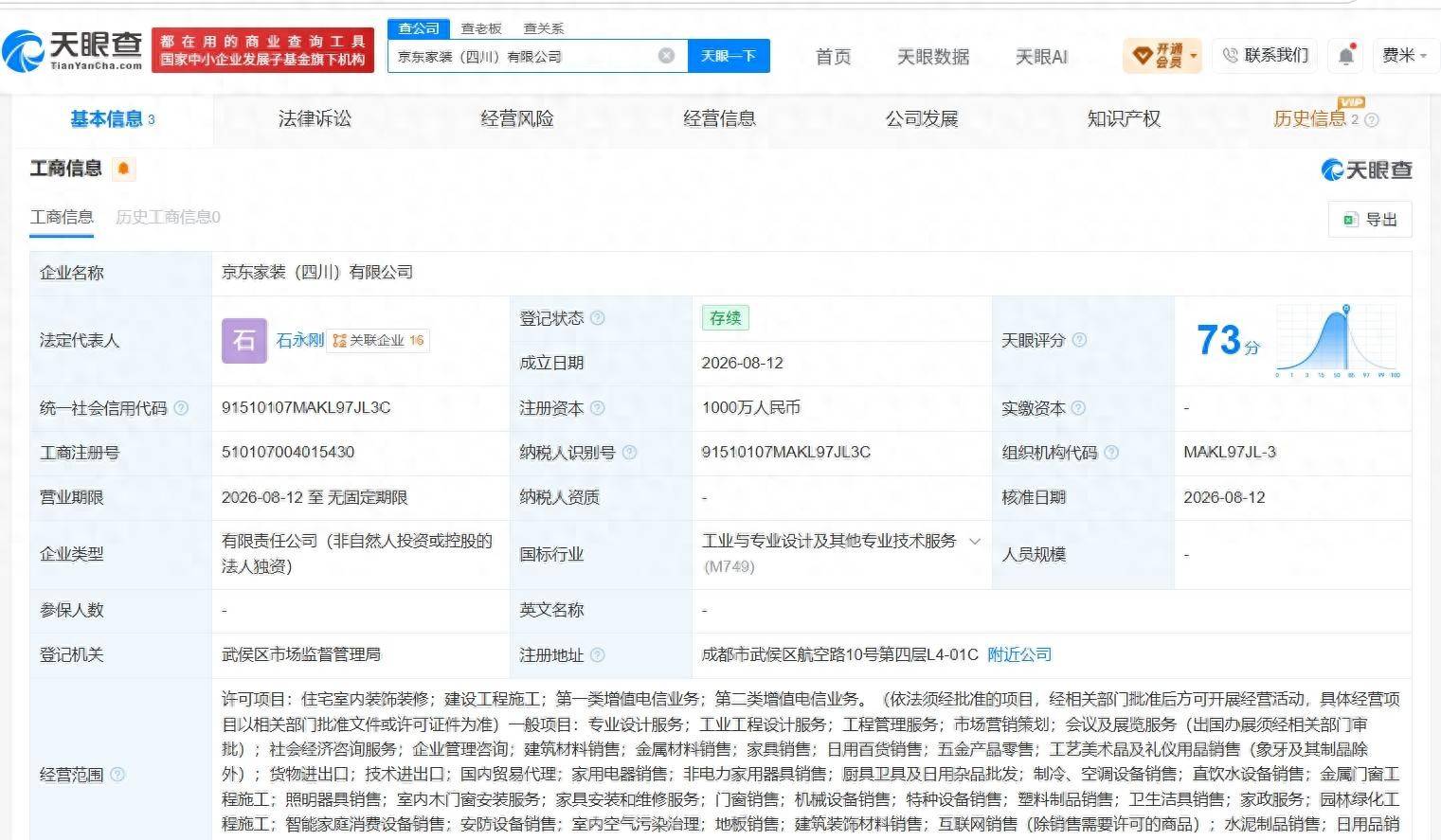Click the red banner 都在用的商业查询工具

[261, 50]
